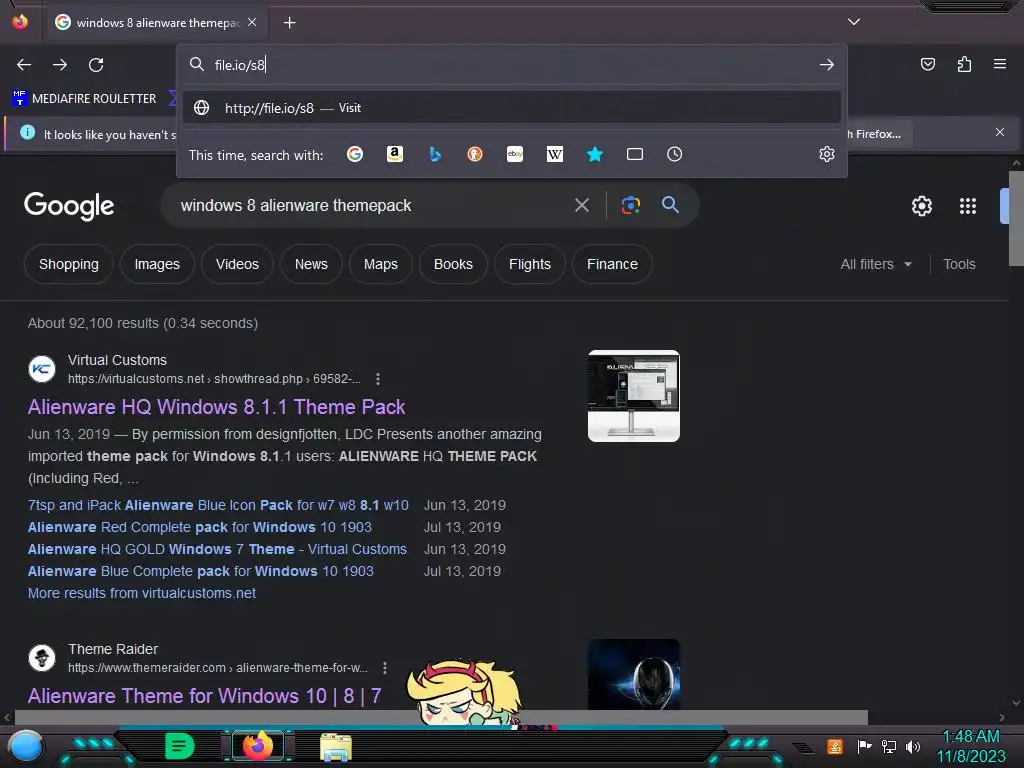Open the Firefox application menu
This screenshot has width=1024, height=768.
point(1000,64)
